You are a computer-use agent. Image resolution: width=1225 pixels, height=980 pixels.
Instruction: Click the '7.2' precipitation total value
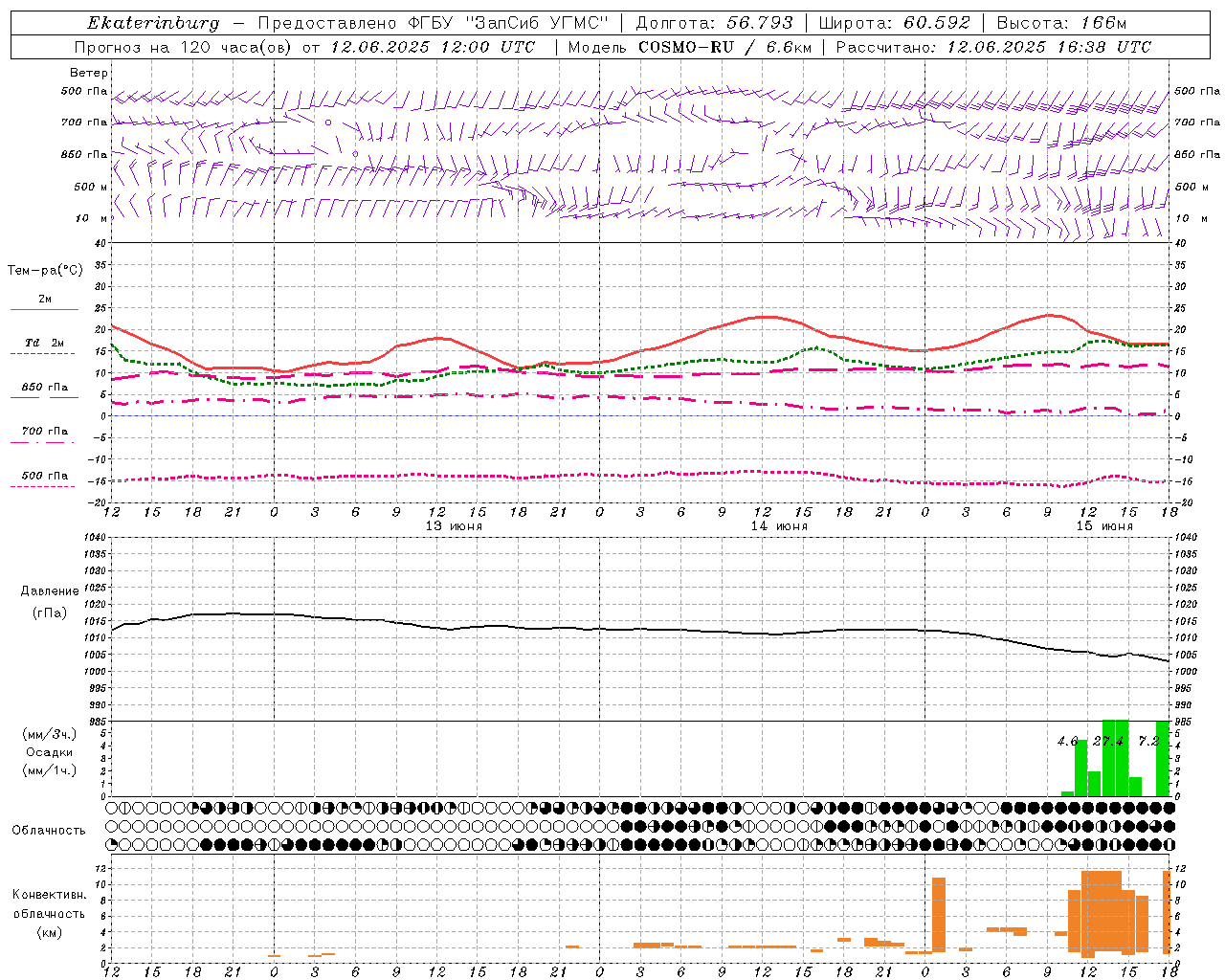(1148, 741)
